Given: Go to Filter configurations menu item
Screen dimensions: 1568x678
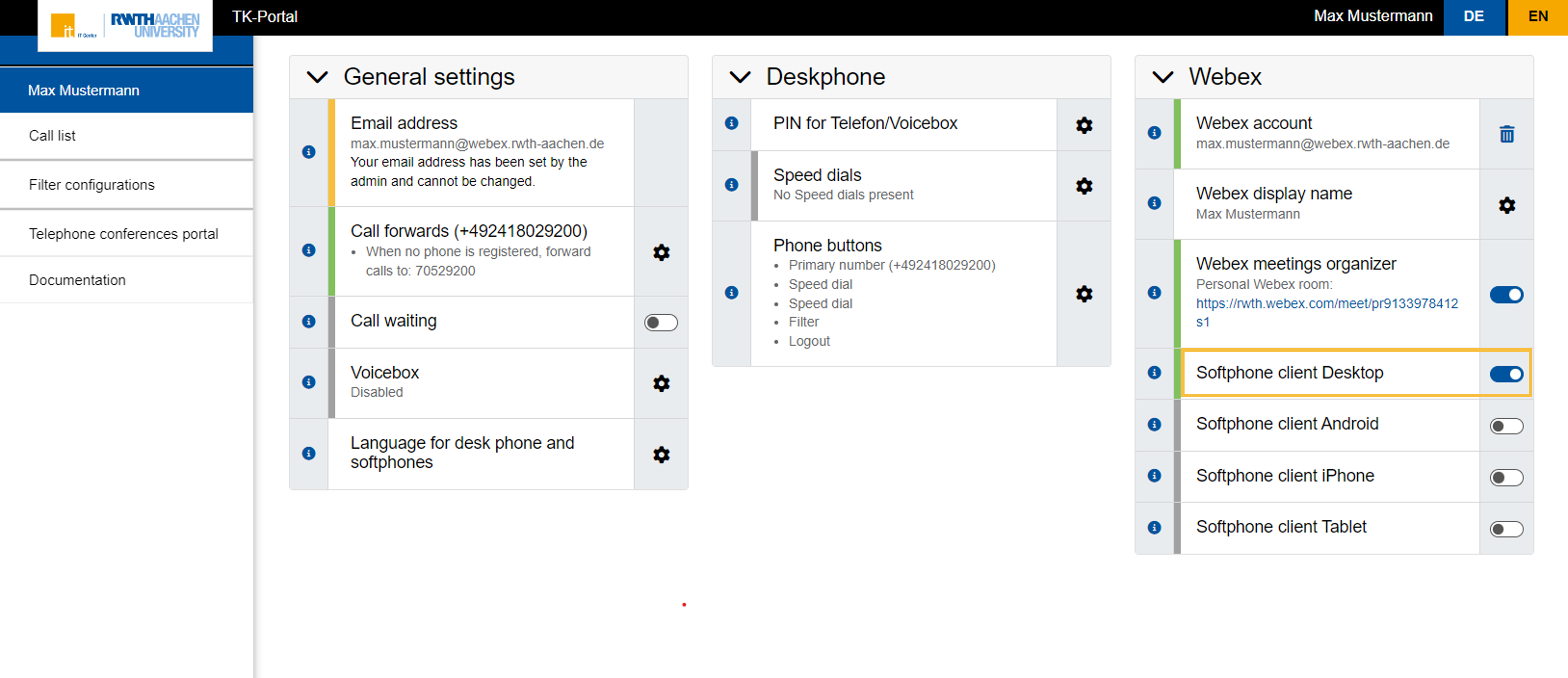Looking at the screenshot, I should click(x=91, y=185).
